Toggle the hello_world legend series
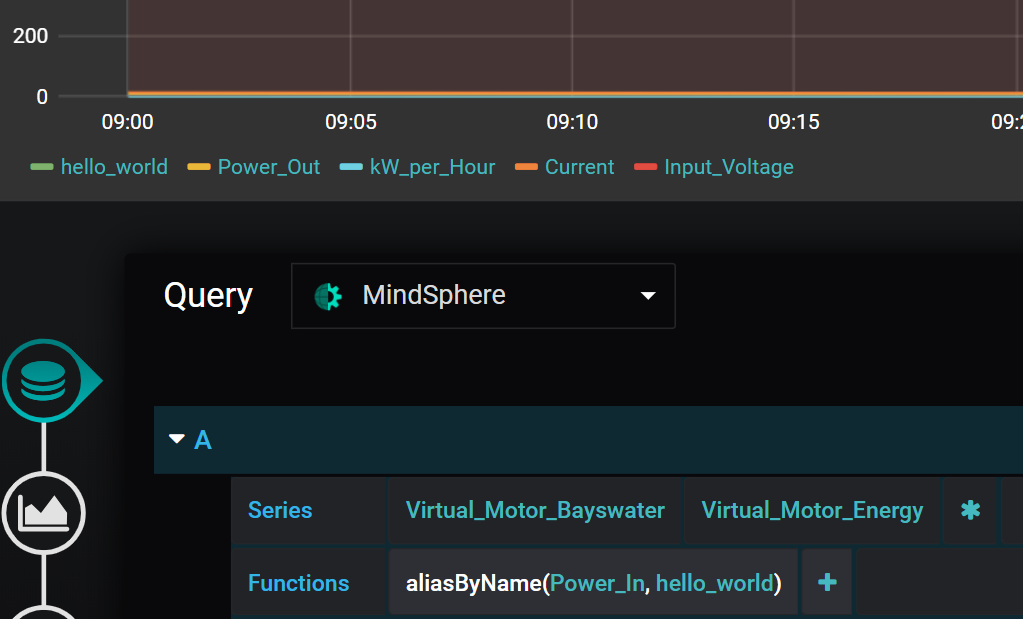 pos(114,167)
